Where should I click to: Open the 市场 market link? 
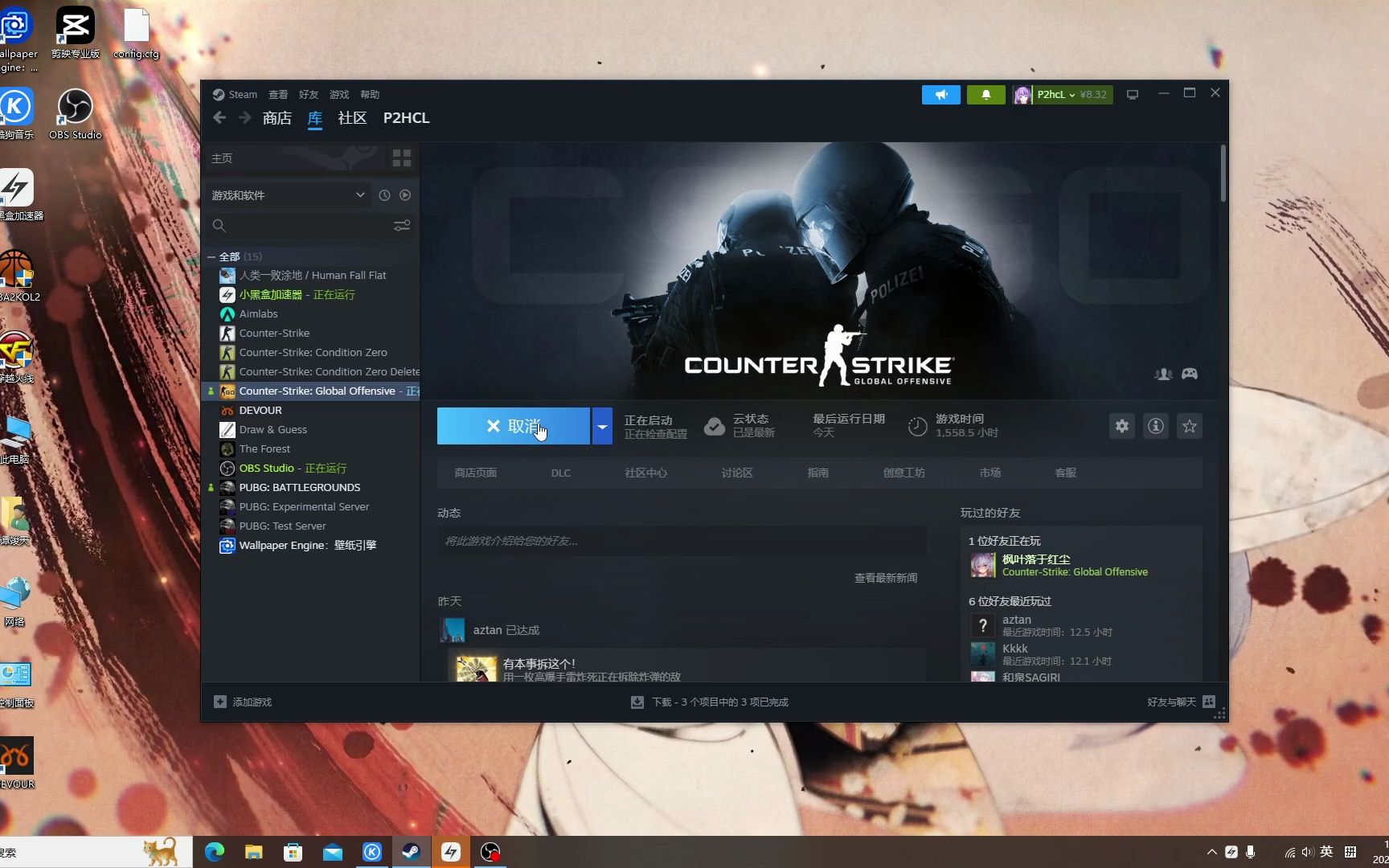tap(990, 473)
